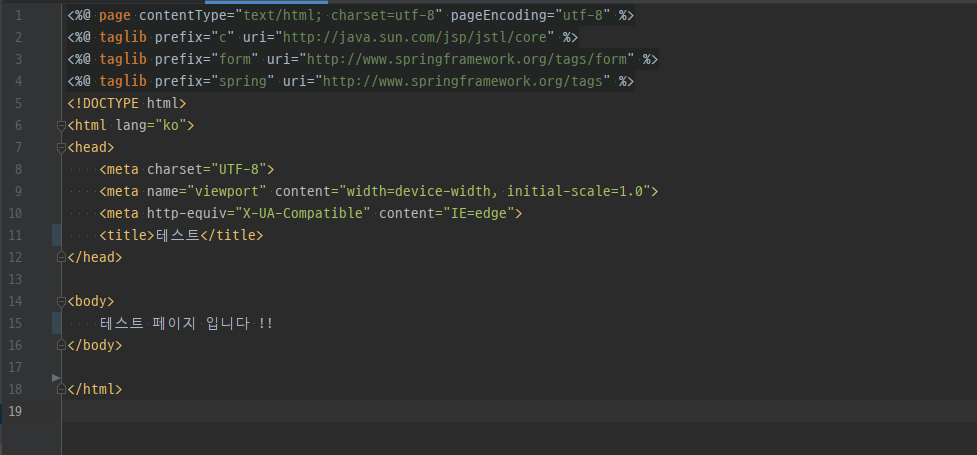The width and height of the screenshot is (977, 455).
Task: Click gutter line number 10
Action: coord(15,213)
